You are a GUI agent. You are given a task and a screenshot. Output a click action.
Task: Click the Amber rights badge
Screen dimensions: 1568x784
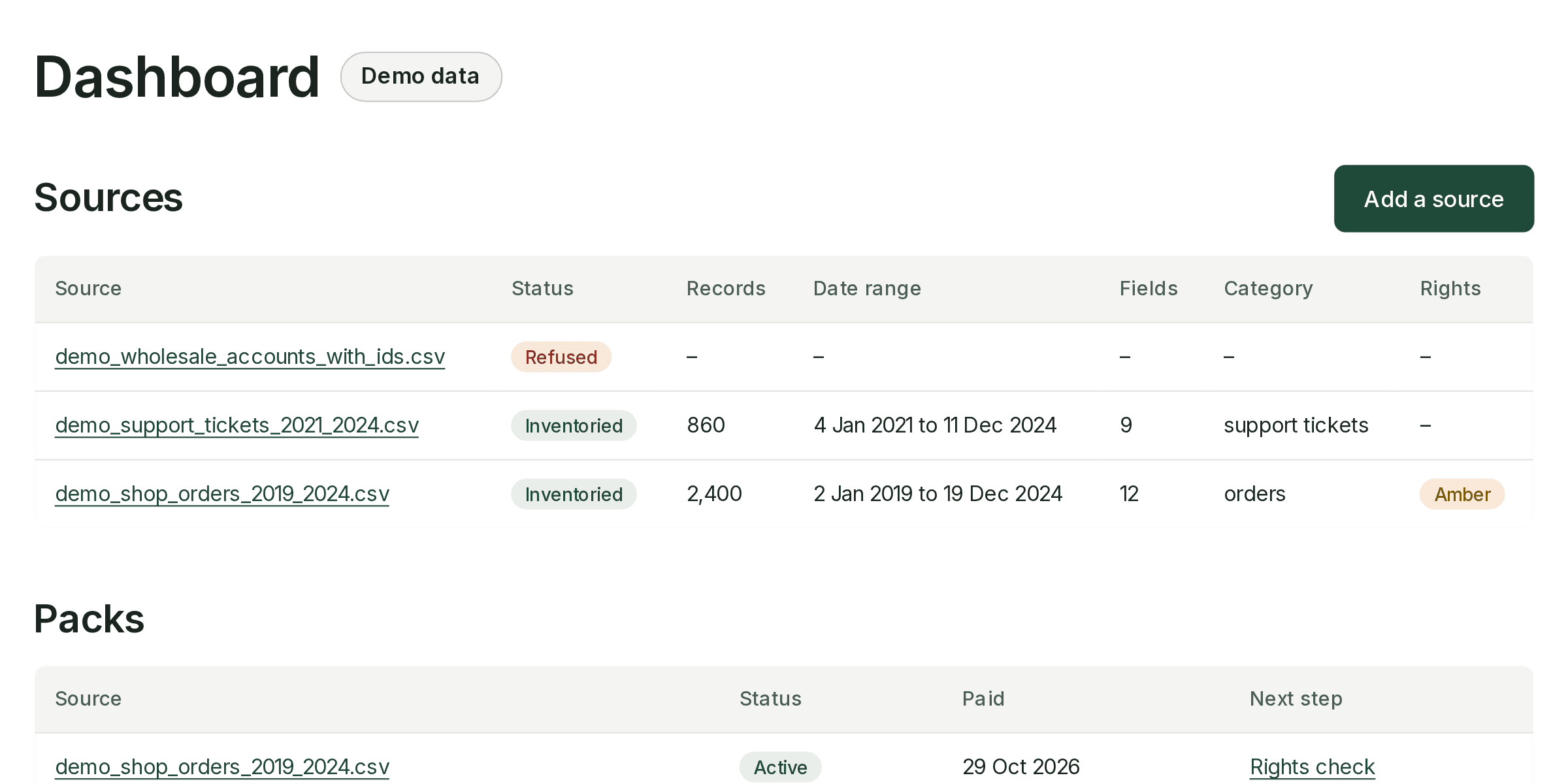[1462, 494]
